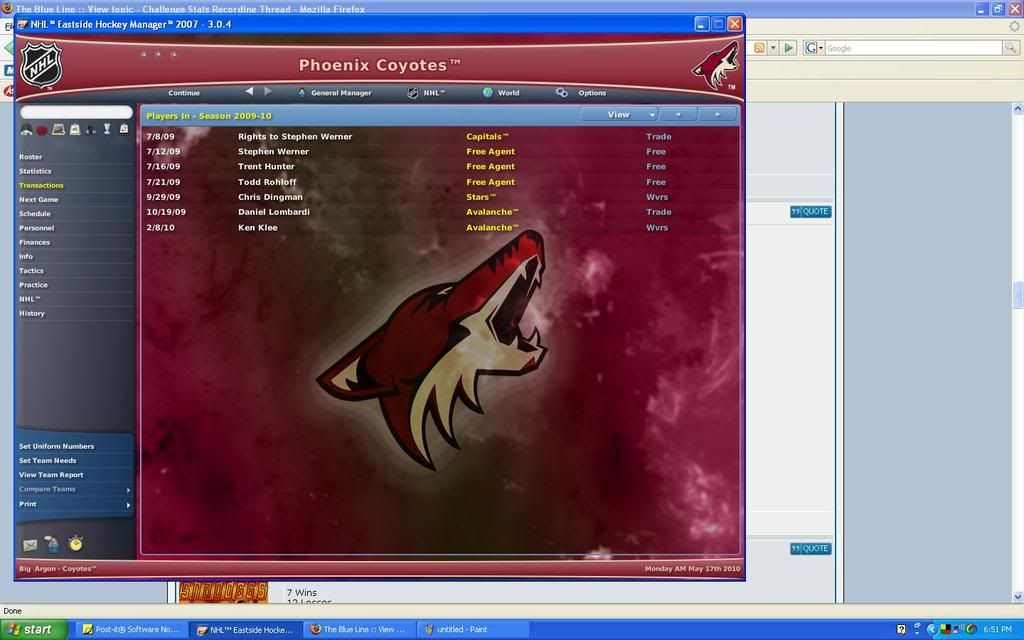This screenshot has width=1024, height=640.
Task: Select Statistics in the sidebar
Action: 35,171
